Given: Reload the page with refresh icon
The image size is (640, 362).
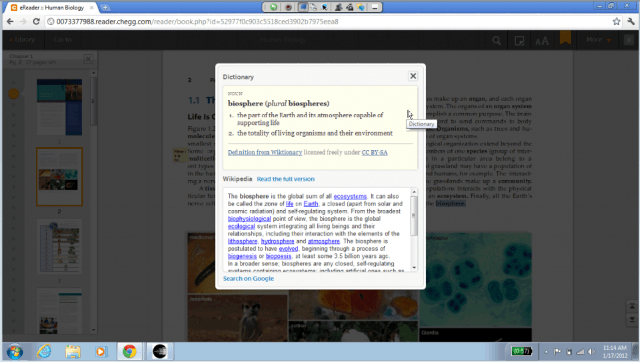Looking at the screenshot, I should 36,22.
